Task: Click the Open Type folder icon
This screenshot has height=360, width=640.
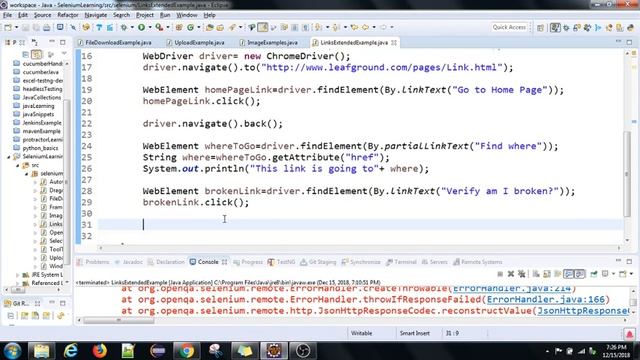Action: click(x=210, y=27)
